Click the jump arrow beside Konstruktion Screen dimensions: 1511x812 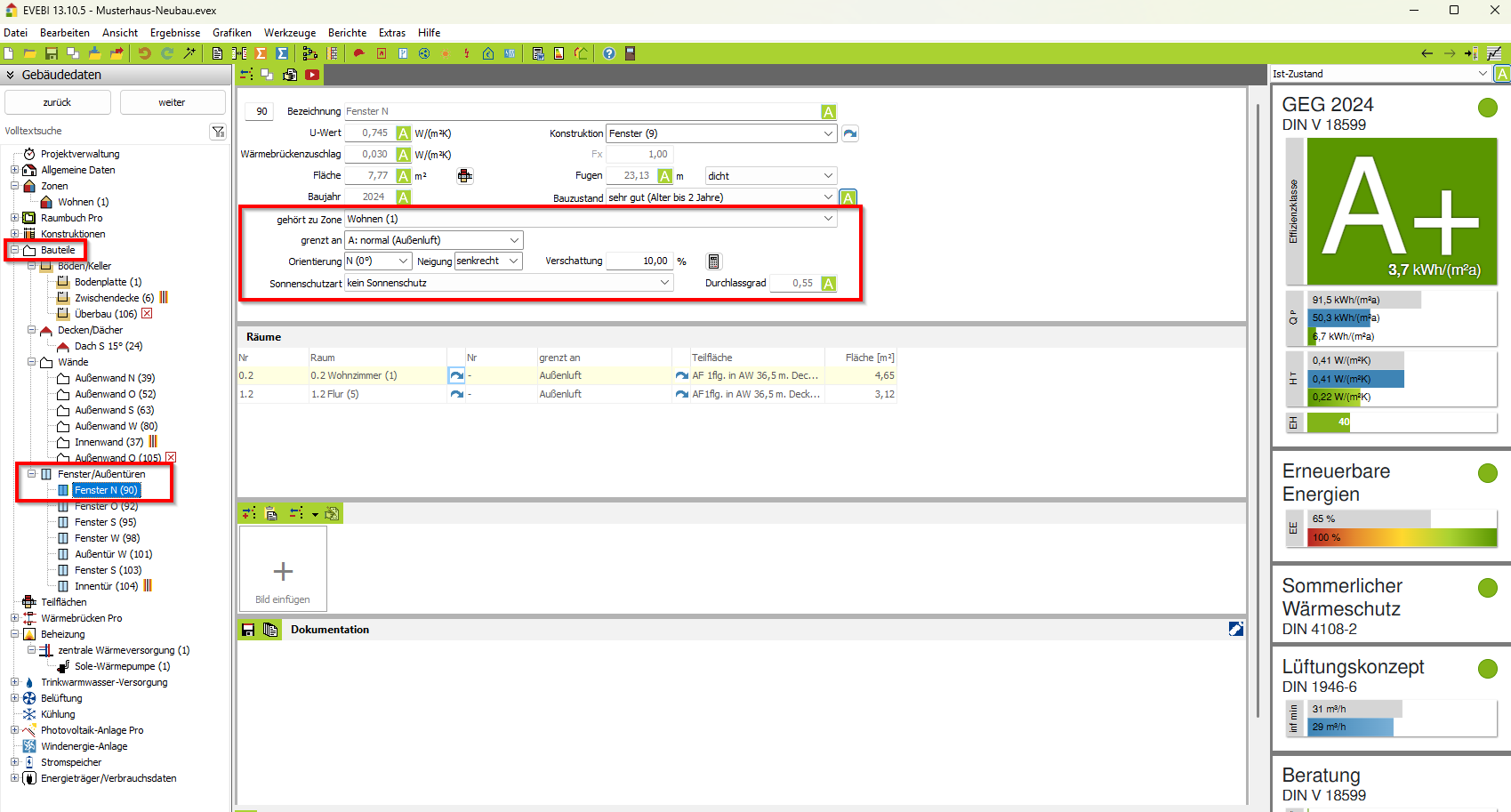point(850,133)
